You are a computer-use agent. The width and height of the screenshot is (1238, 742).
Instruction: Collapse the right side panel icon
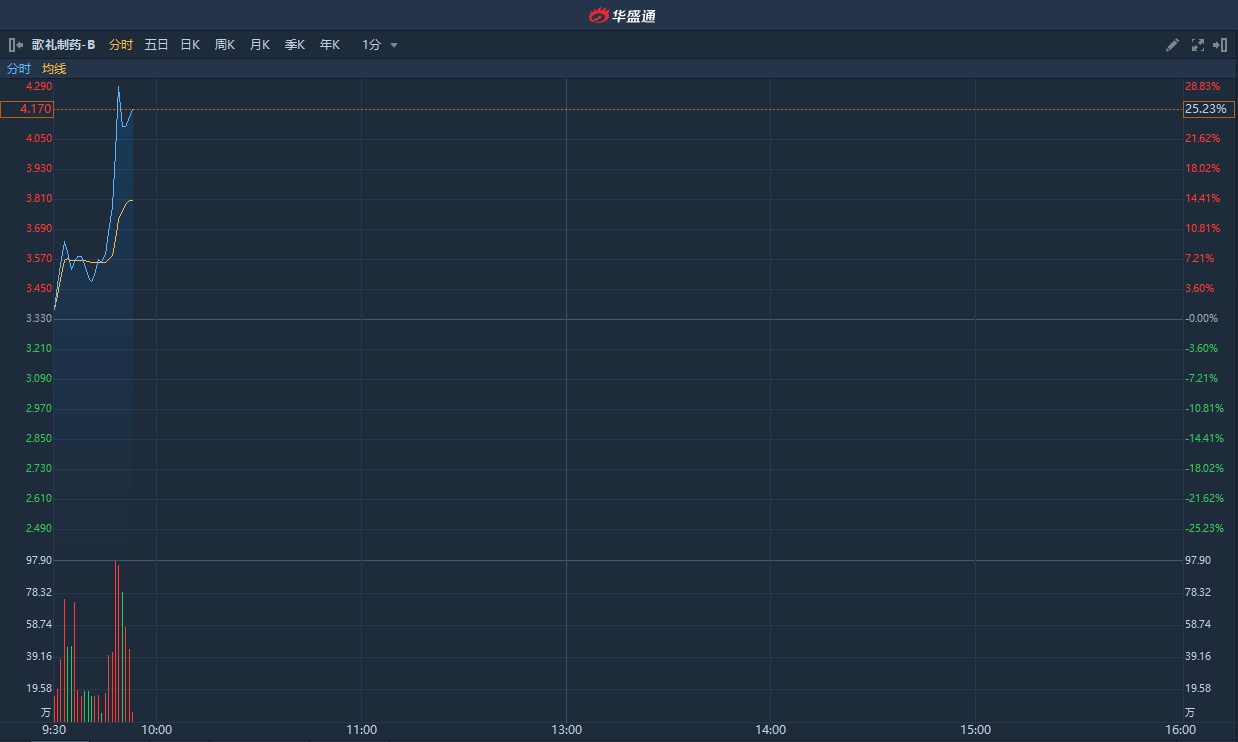pos(1220,45)
